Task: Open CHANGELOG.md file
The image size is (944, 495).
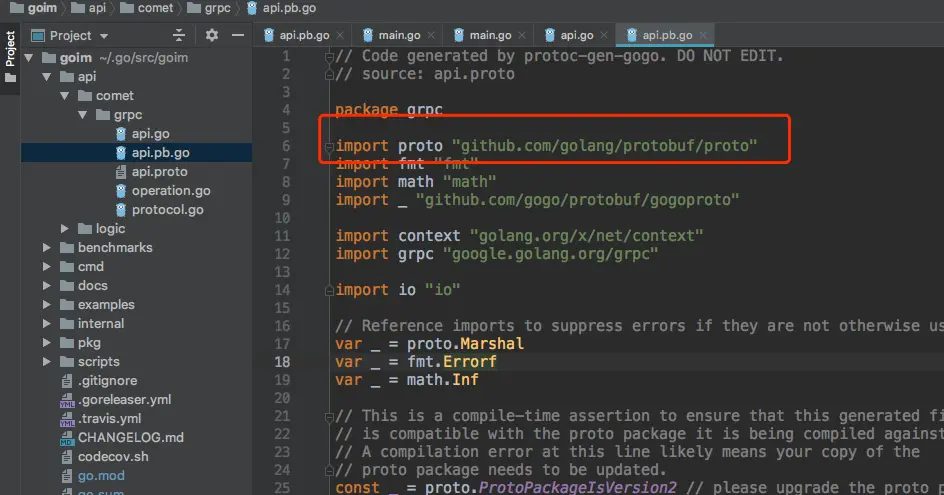Action: pyautogui.click(x=131, y=438)
